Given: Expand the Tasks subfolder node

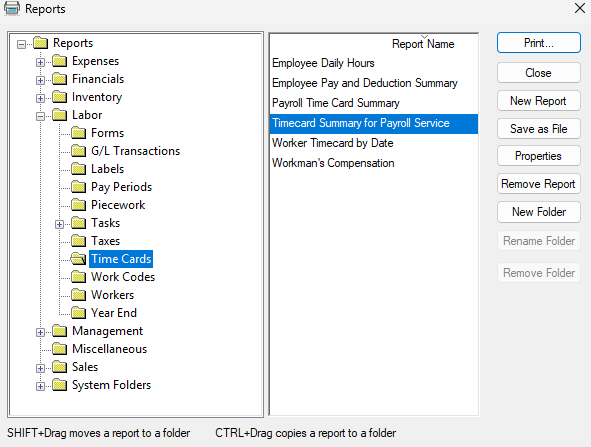Looking at the screenshot, I should point(59,224).
